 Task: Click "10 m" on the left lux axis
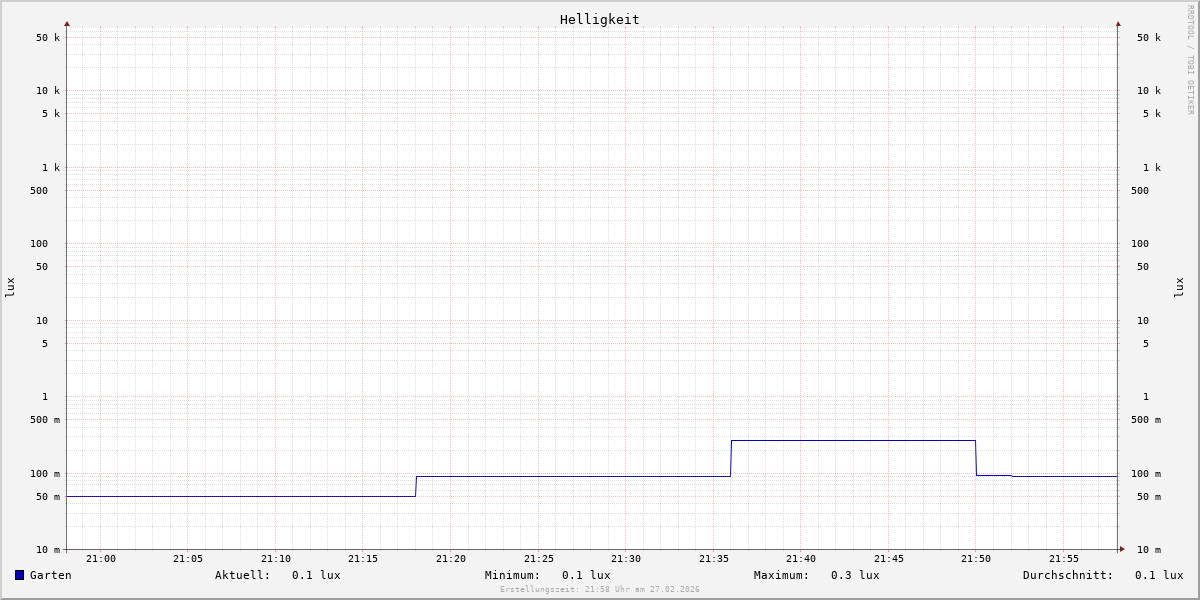[x=48, y=550]
